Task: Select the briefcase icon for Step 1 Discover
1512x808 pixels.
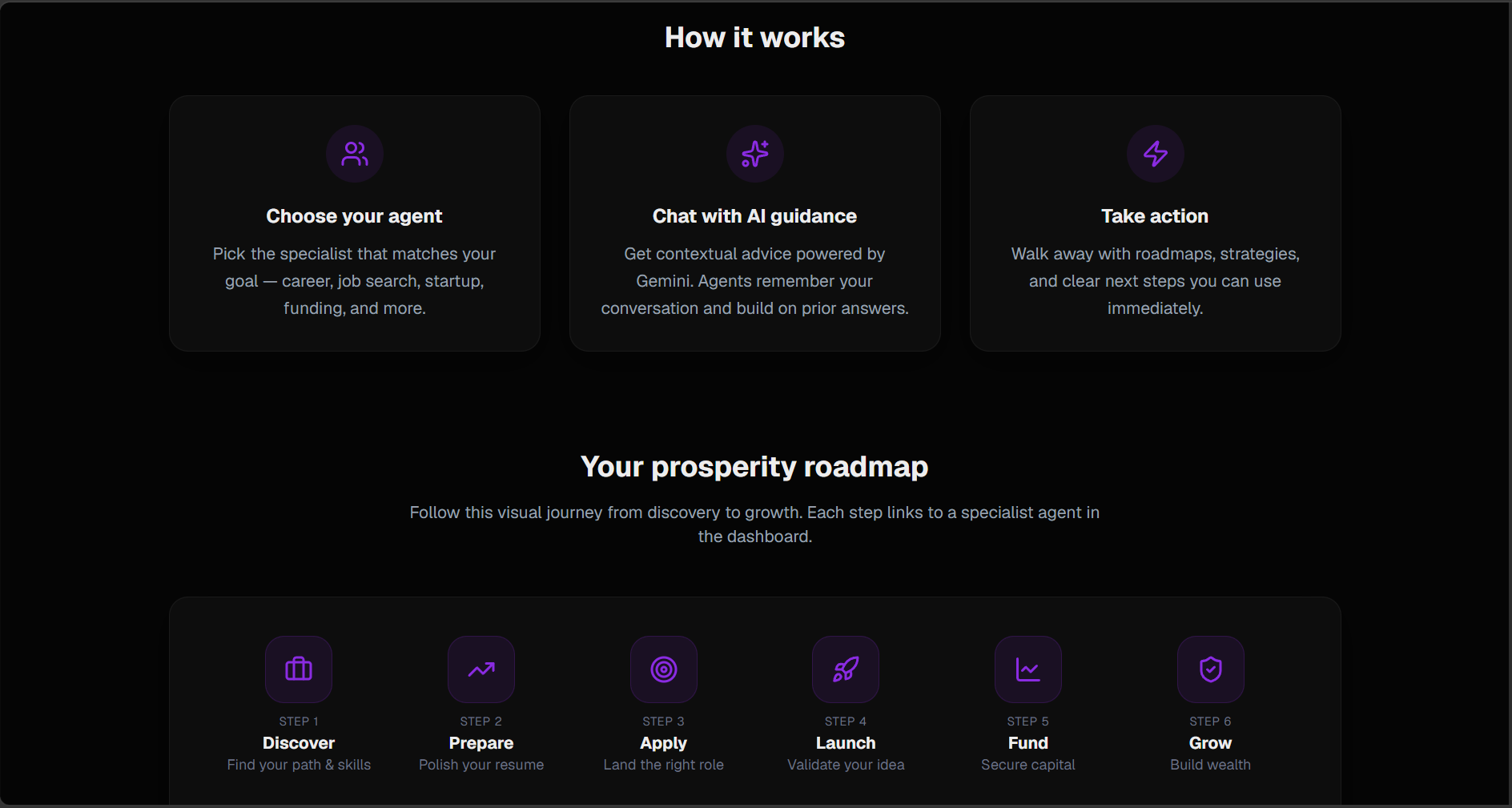Action: (299, 669)
